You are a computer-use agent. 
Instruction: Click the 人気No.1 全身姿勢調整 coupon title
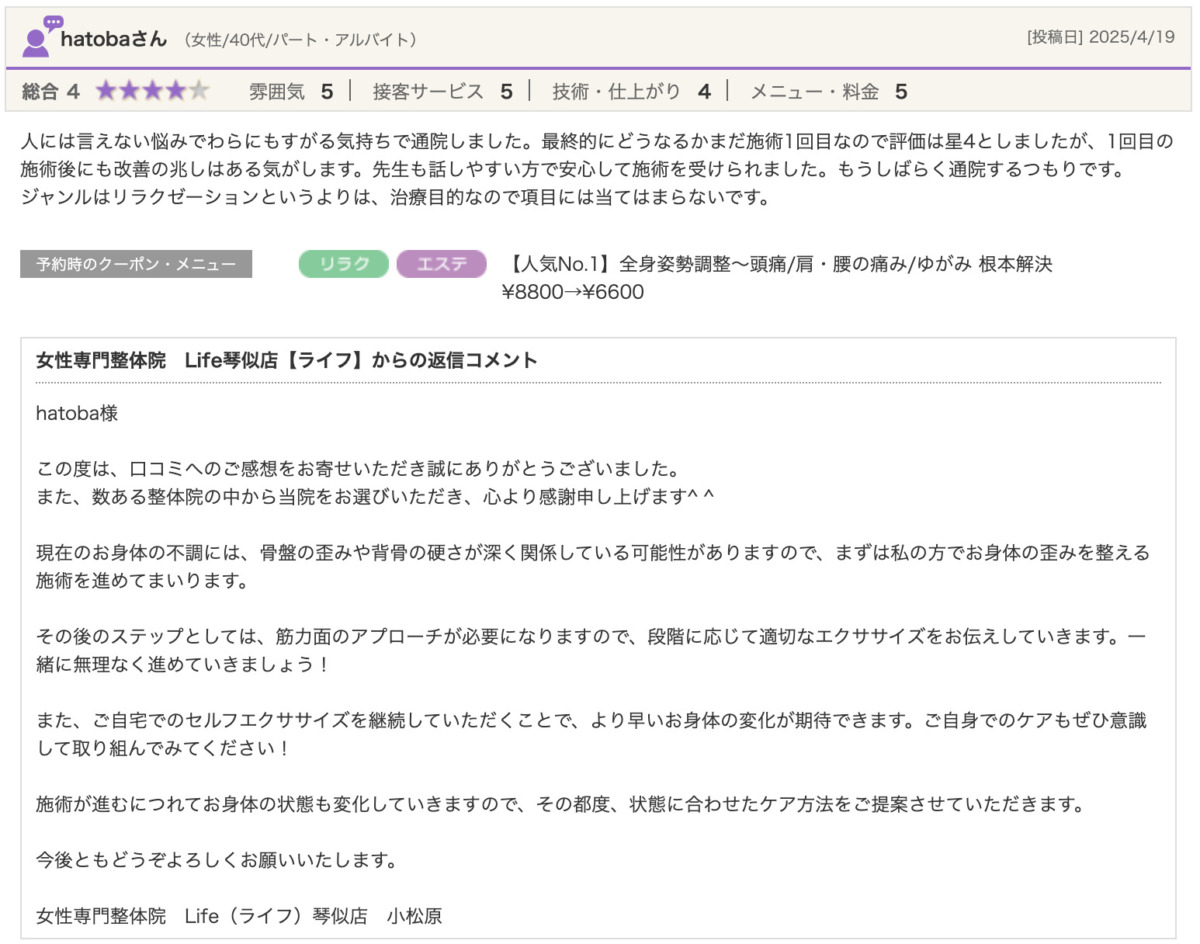coord(777,264)
